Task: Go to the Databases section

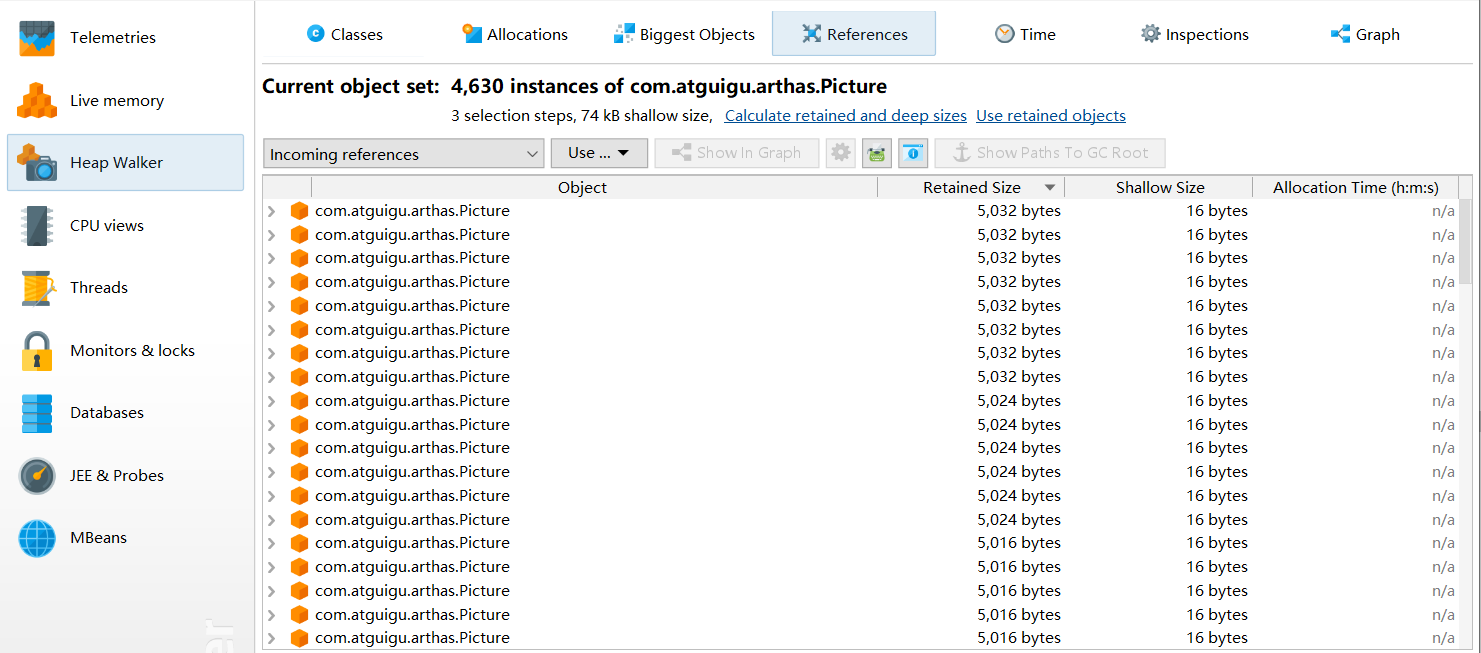Action: [106, 413]
